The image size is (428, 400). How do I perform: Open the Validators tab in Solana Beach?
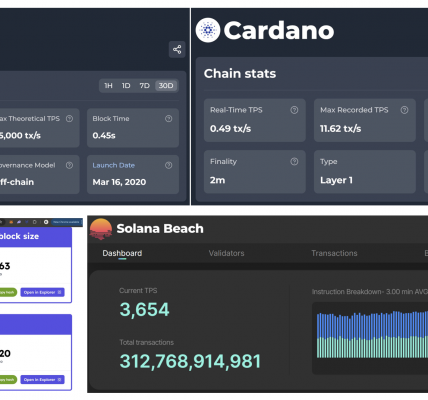(226, 253)
